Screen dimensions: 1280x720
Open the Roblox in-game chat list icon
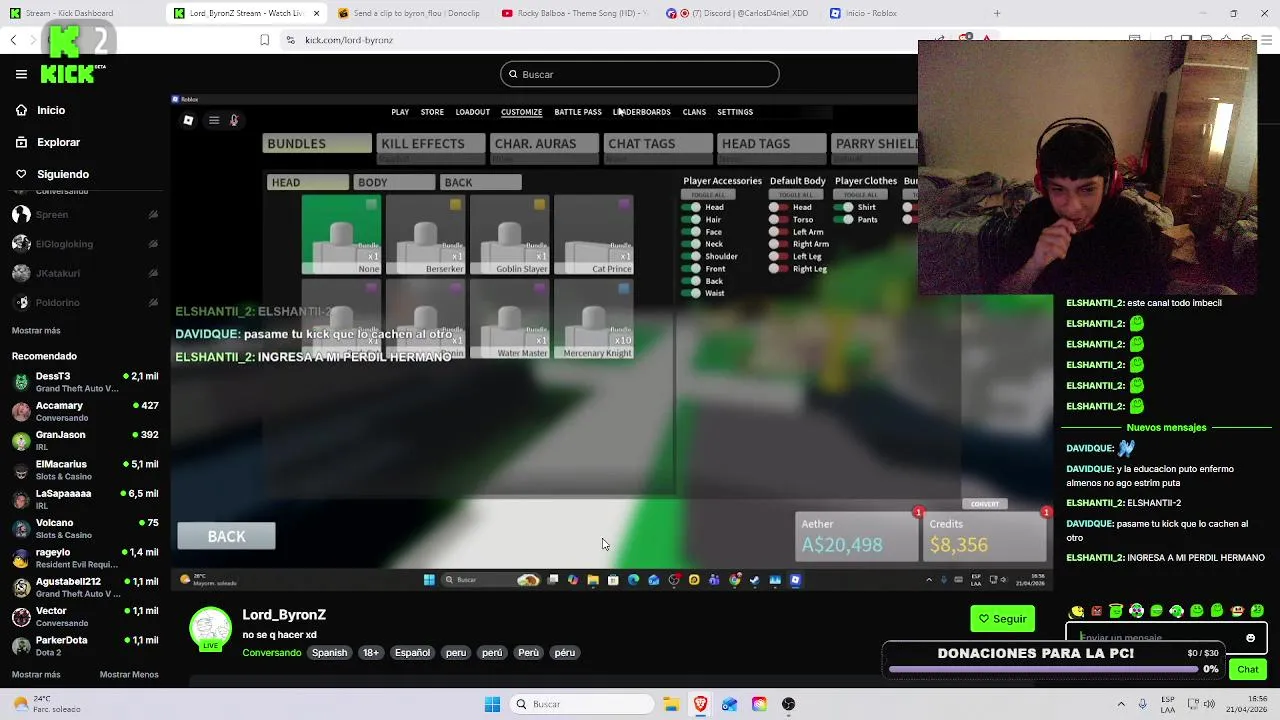(214, 121)
